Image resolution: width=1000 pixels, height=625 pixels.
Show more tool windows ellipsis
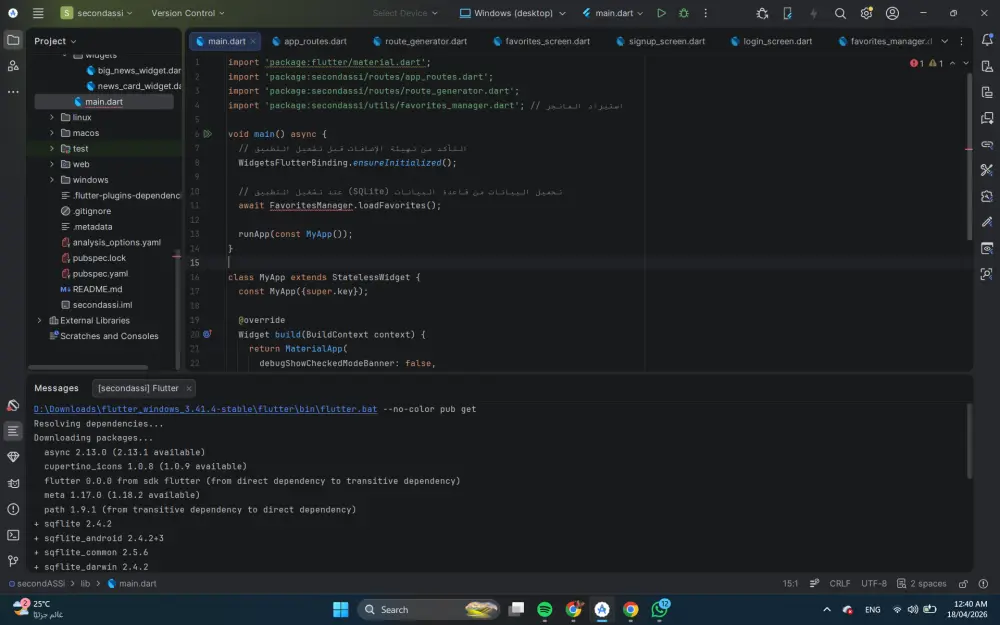click(13, 92)
